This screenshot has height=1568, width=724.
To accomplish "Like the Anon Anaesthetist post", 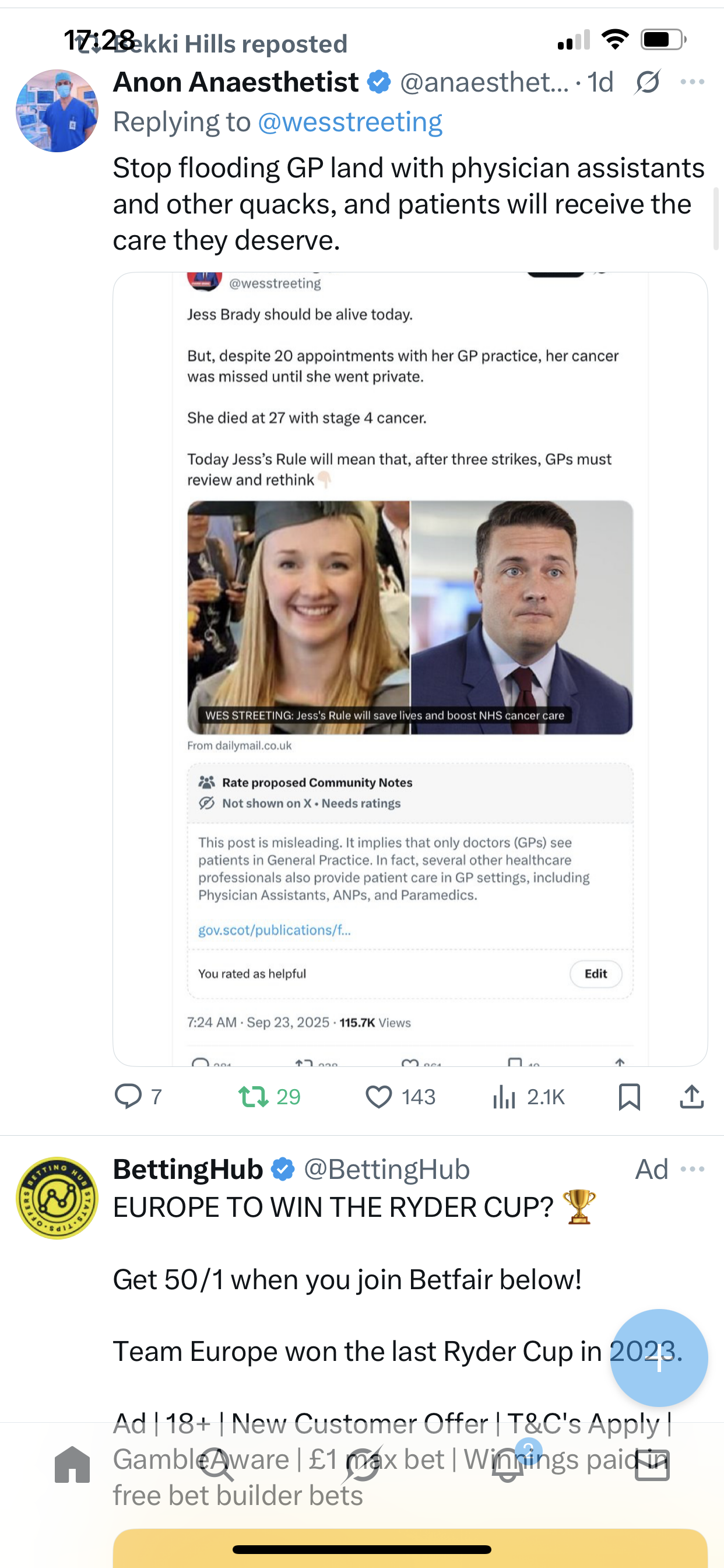I will [x=378, y=1096].
